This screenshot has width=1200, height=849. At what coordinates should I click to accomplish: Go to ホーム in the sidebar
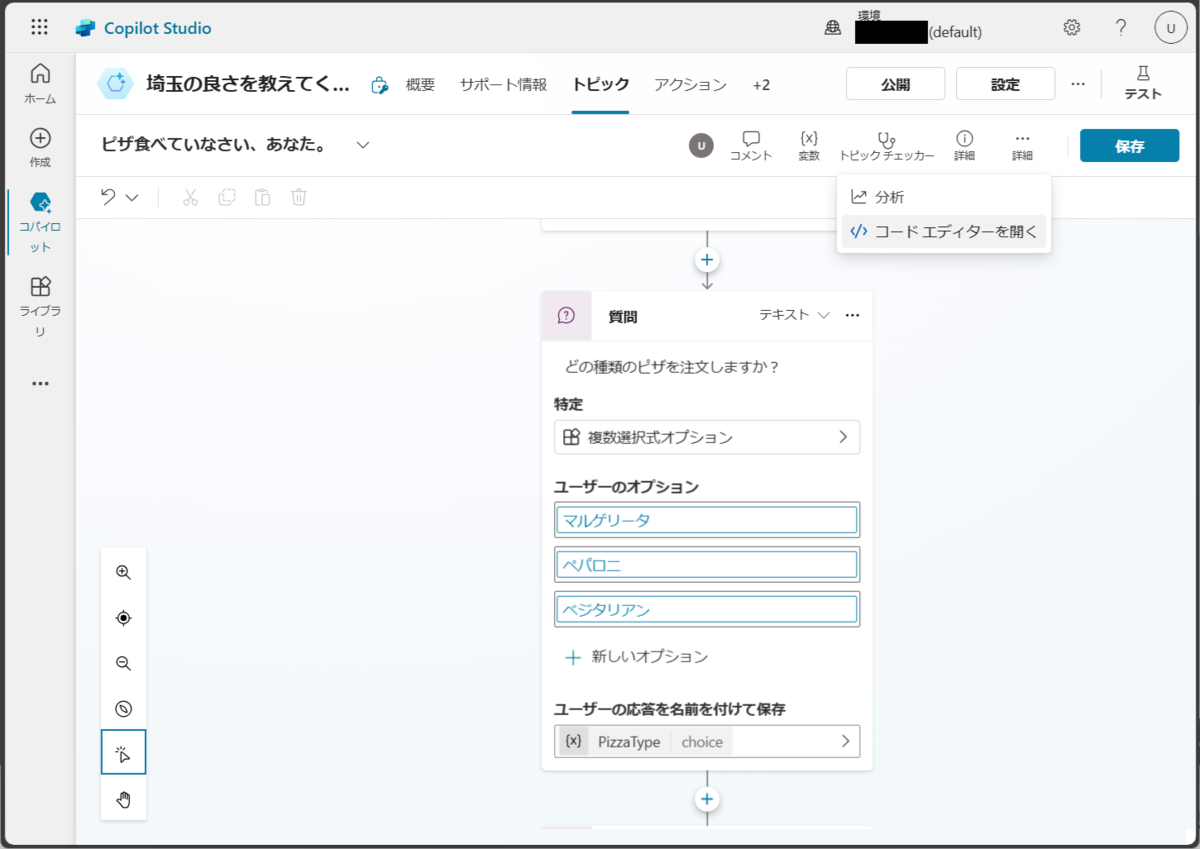click(40, 84)
